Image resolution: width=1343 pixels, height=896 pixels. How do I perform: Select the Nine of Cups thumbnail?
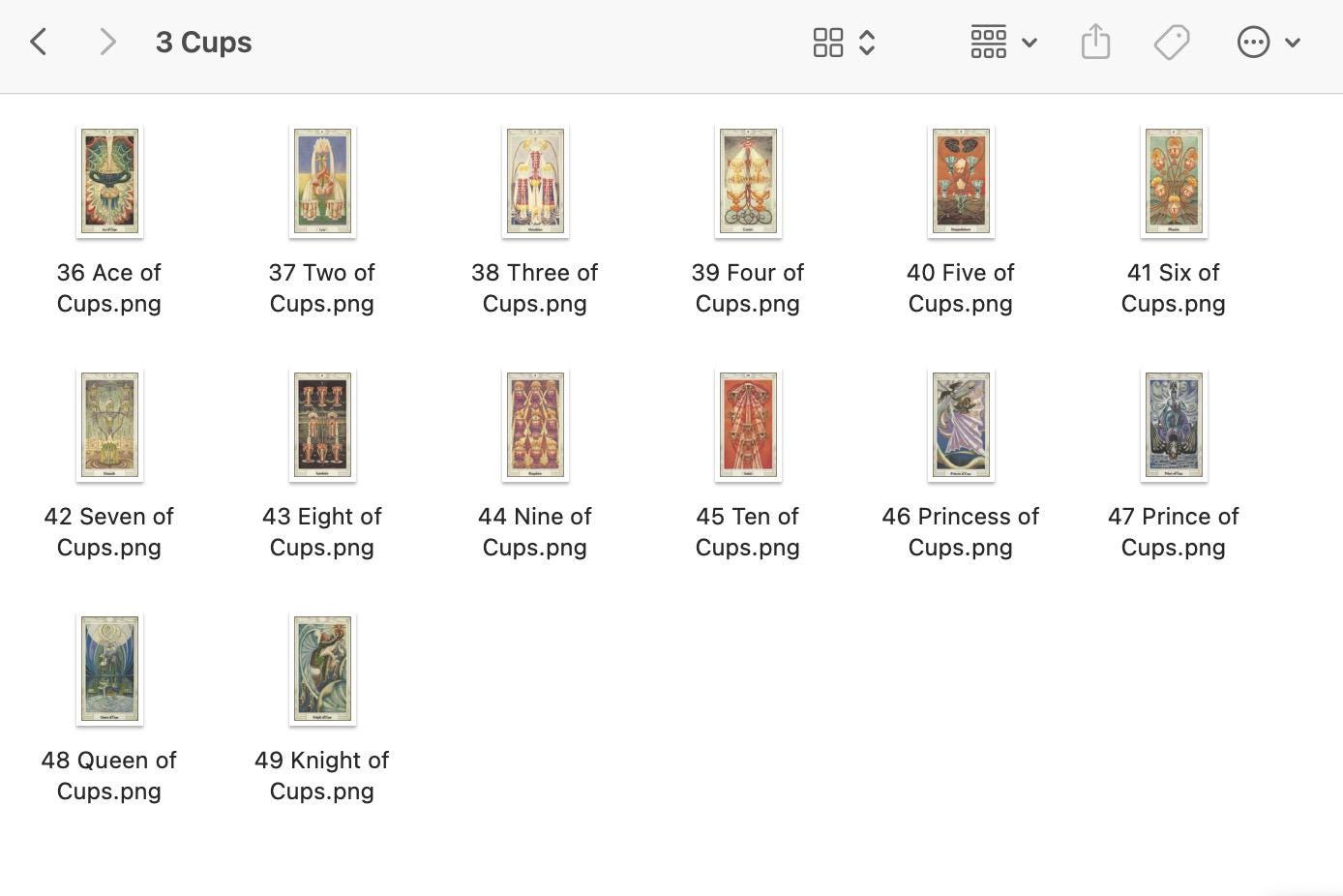pos(535,426)
